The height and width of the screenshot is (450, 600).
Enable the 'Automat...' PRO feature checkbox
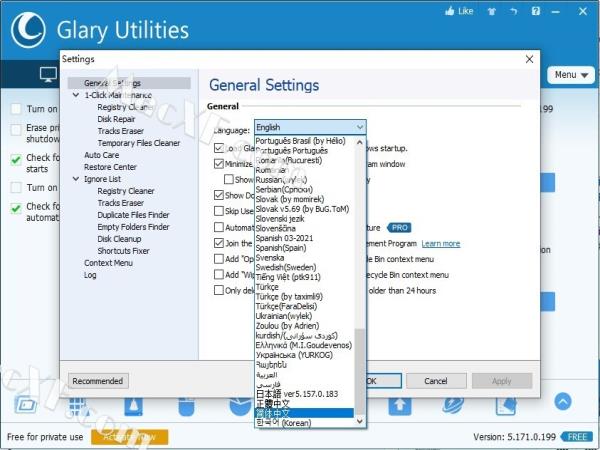tap(219, 227)
